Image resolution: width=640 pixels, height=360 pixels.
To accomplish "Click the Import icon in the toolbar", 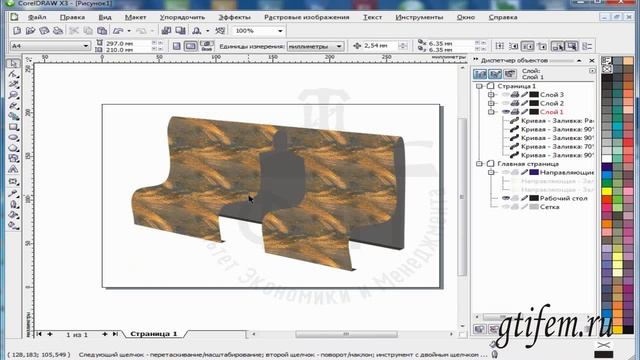I will [x=166, y=31].
